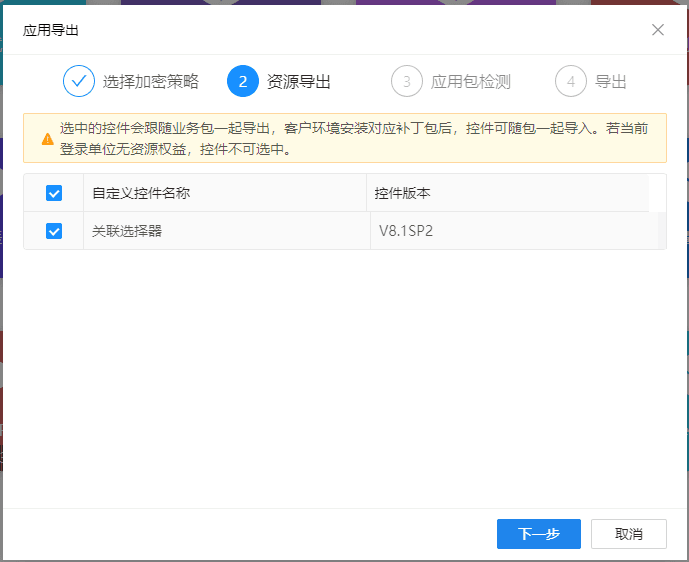This screenshot has height=562, width=689.
Task: Select the V8.1SP2 version cell
Action: (x=514, y=231)
